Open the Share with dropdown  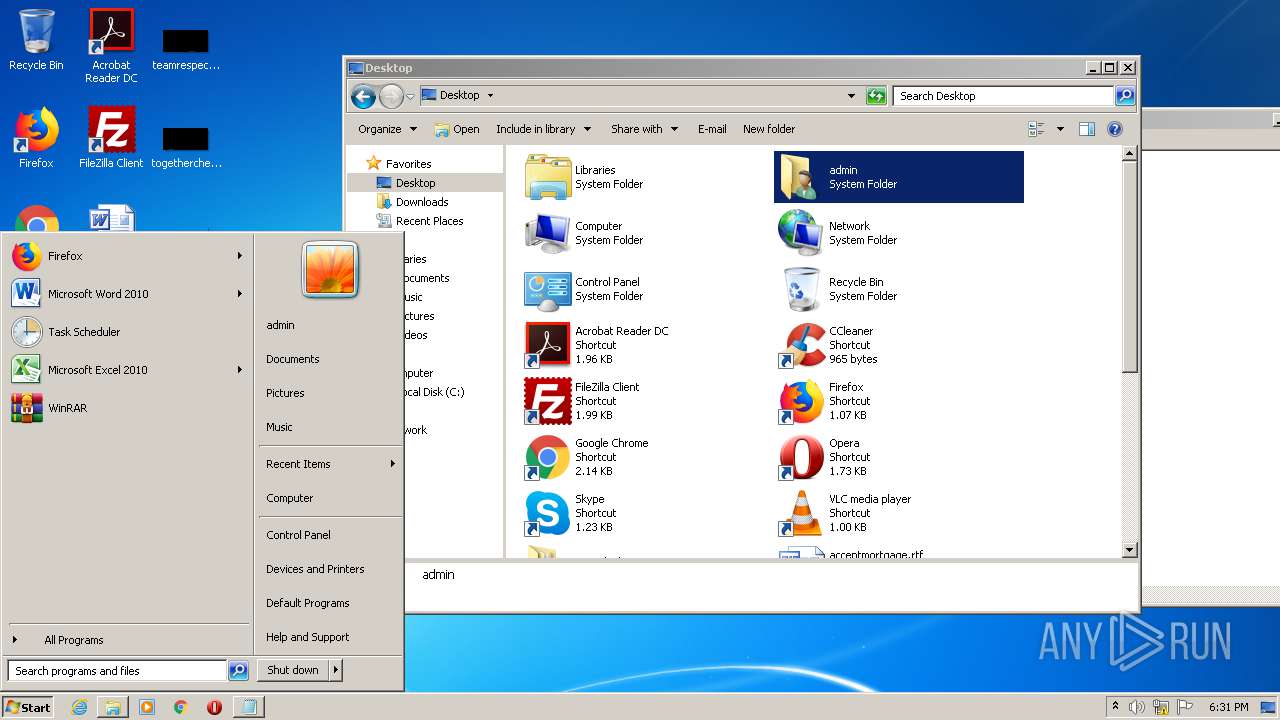645,129
